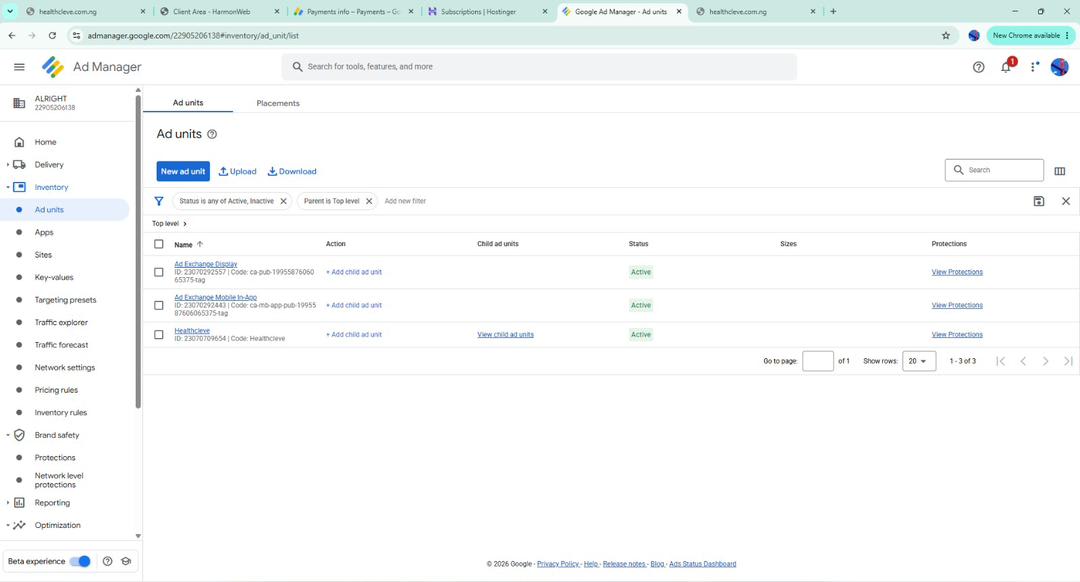
Task: Clear all filters with the X icon
Action: (1066, 201)
